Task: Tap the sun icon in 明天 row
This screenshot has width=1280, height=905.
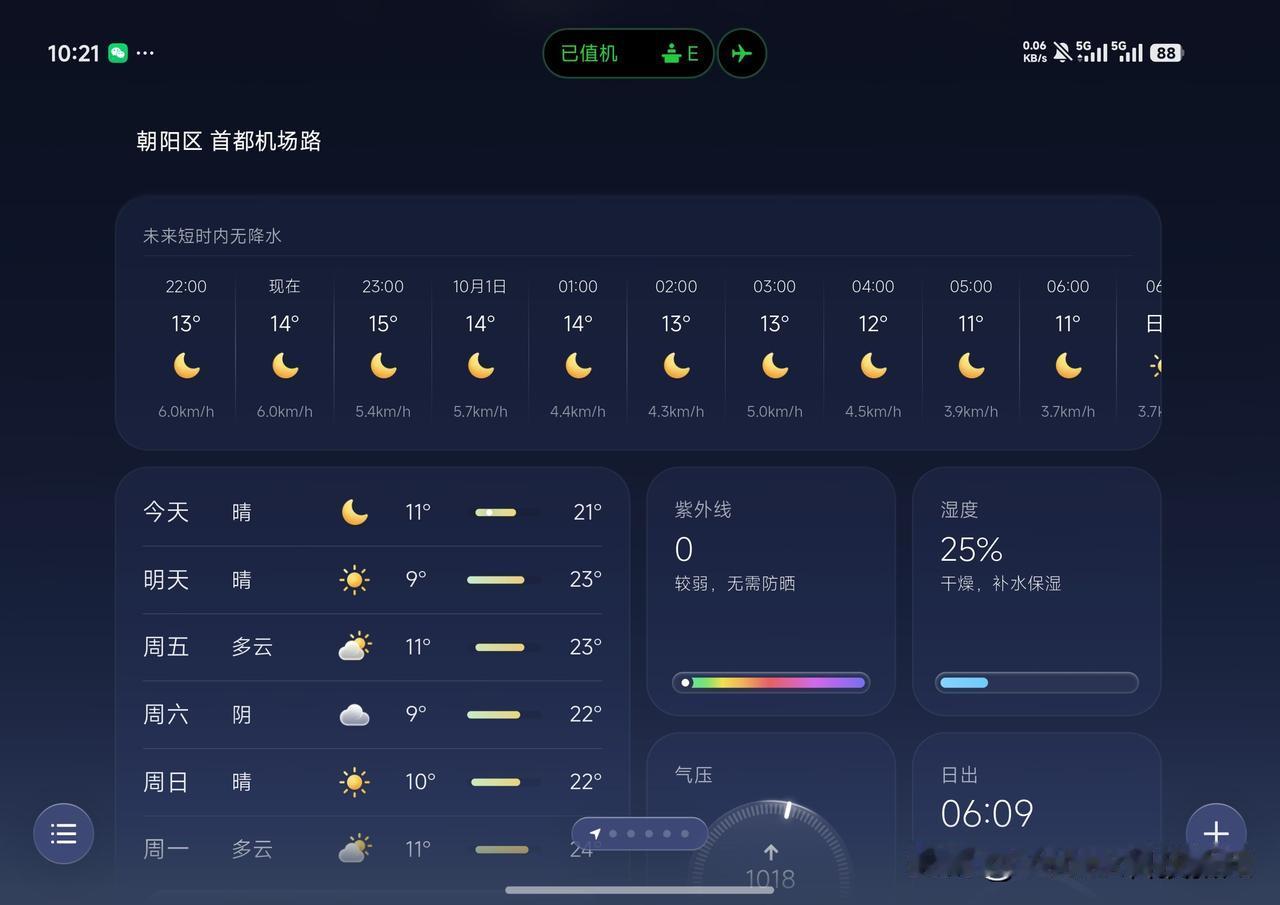Action: pos(354,580)
